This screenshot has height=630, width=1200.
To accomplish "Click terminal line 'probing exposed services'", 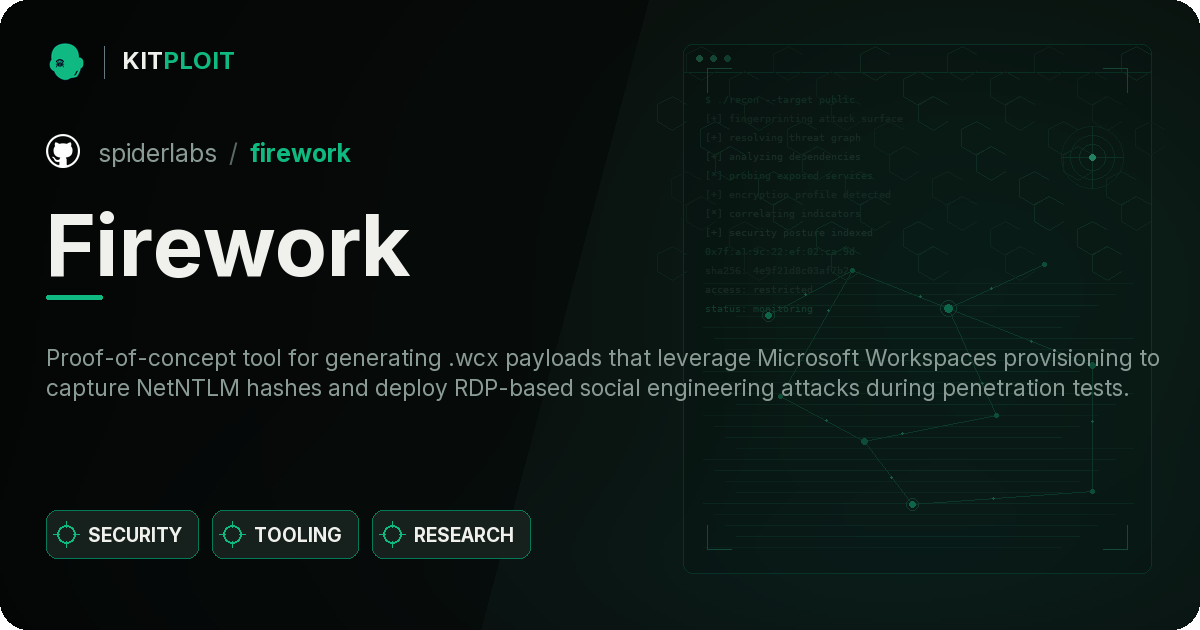I will (x=789, y=176).
